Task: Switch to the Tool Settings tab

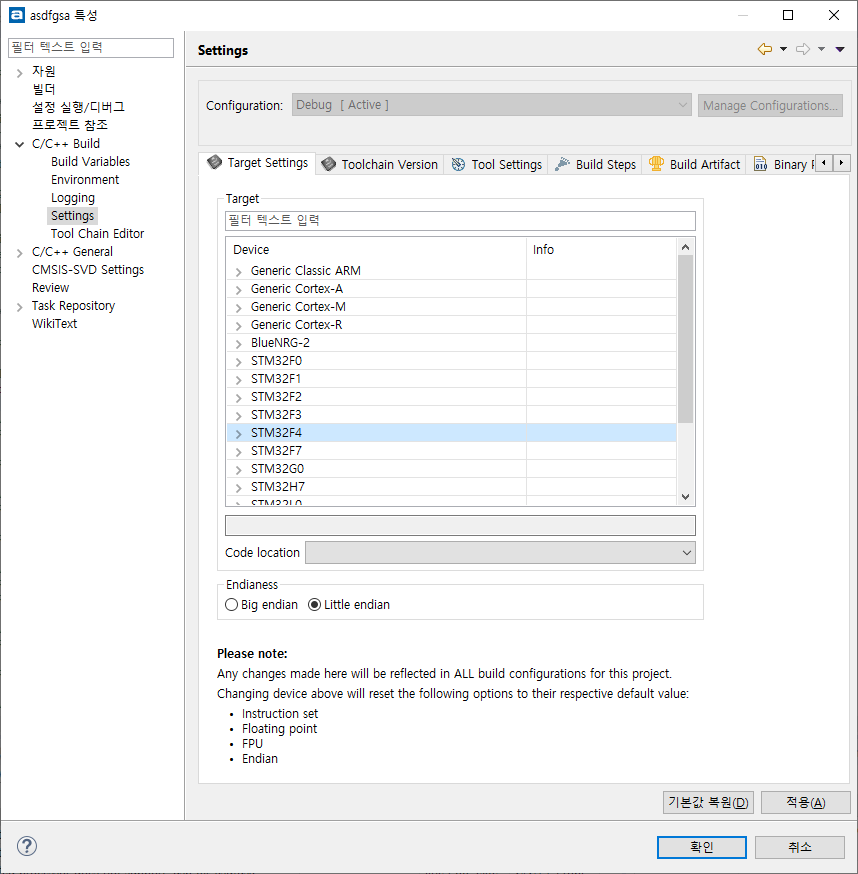Action: click(x=496, y=164)
